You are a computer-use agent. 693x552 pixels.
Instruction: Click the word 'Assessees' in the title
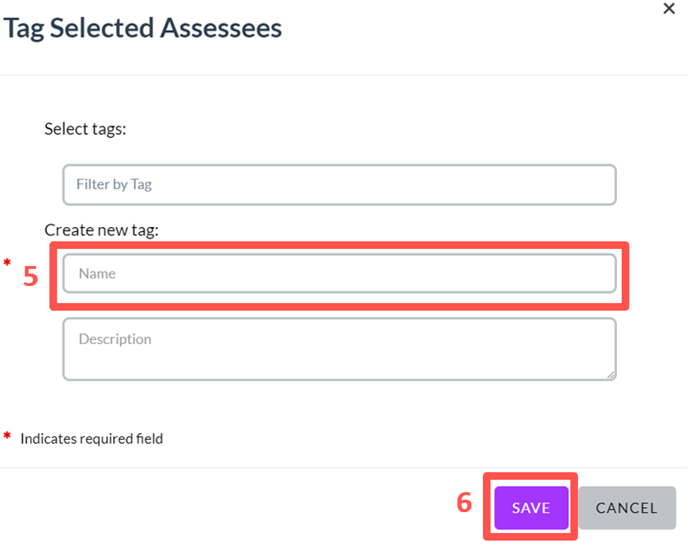pos(221,28)
